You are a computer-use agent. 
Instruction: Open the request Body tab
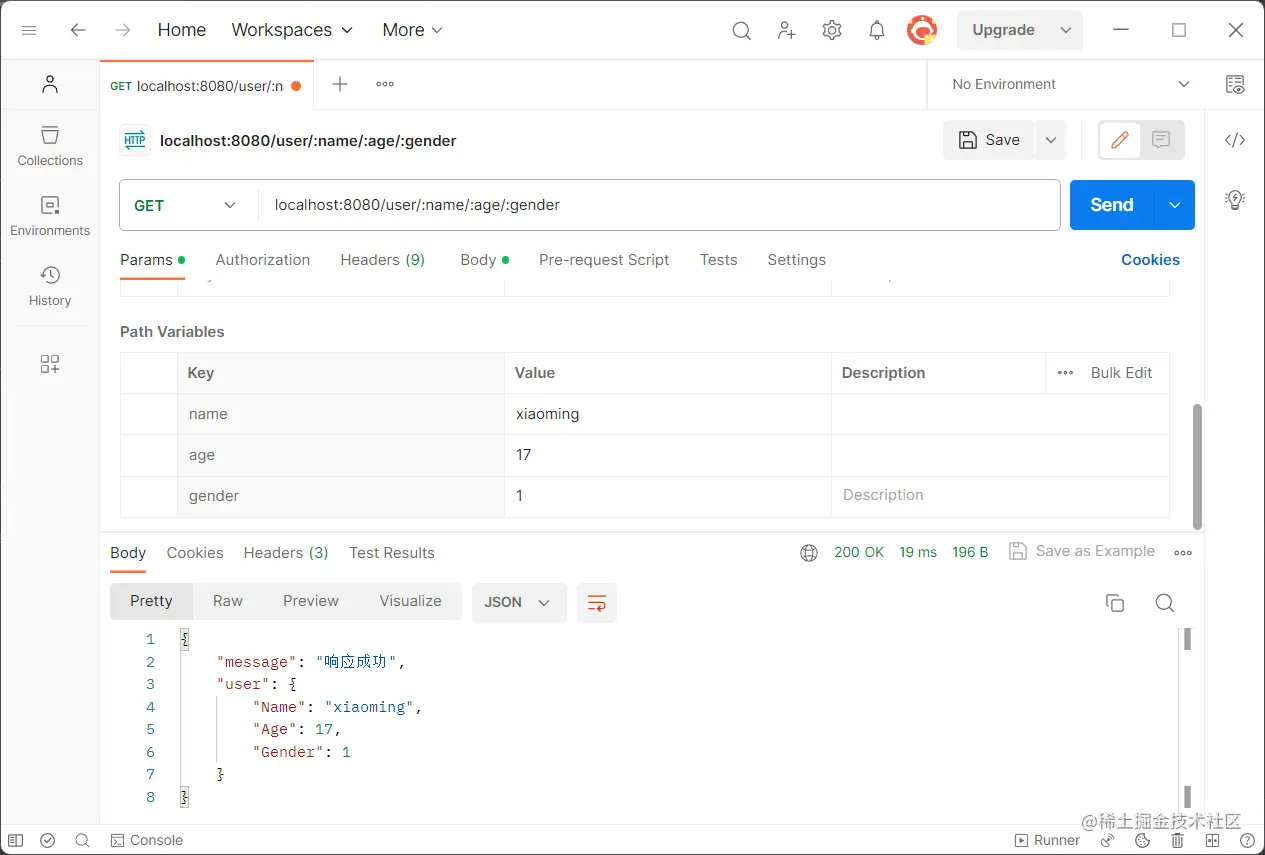point(484,260)
